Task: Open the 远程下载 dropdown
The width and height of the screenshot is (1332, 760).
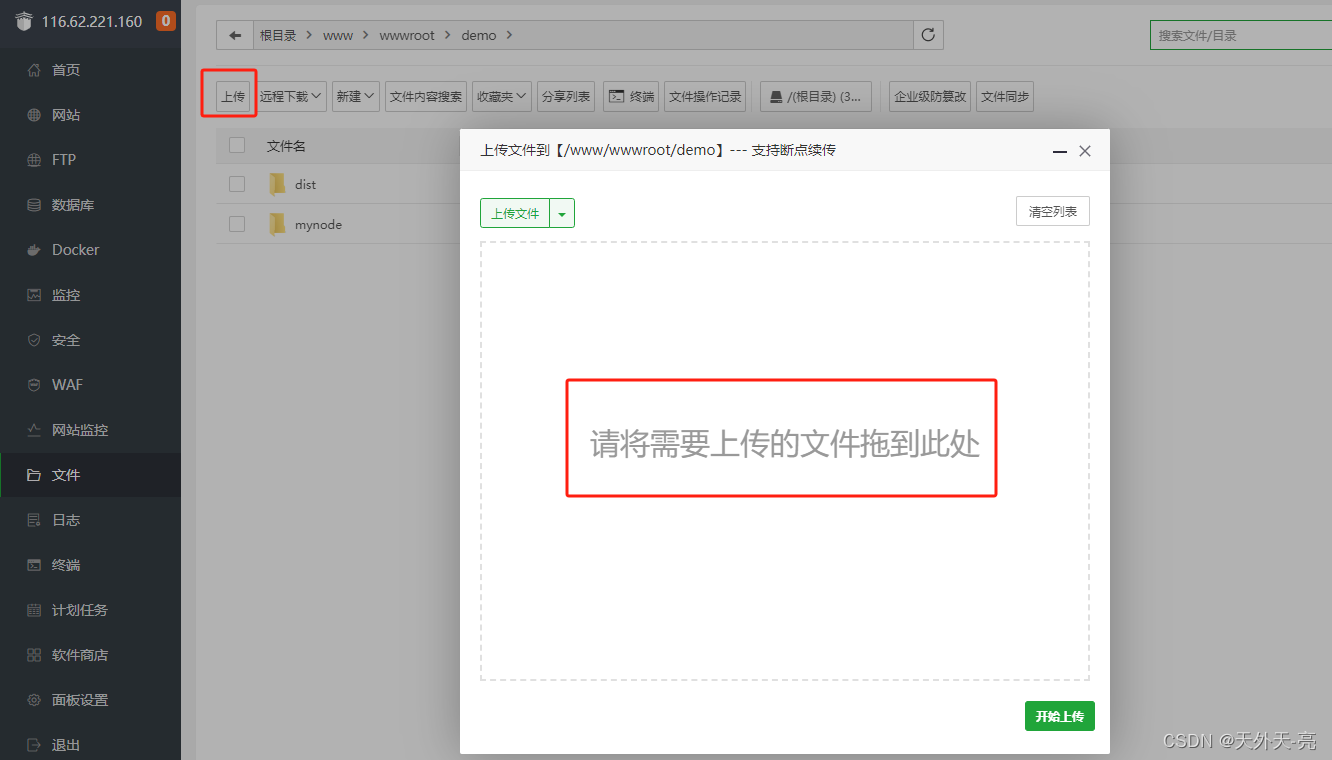Action: point(291,96)
